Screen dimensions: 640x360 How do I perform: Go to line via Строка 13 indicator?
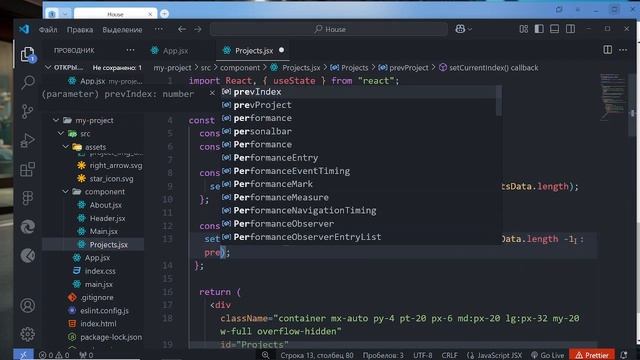(x=317, y=355)
